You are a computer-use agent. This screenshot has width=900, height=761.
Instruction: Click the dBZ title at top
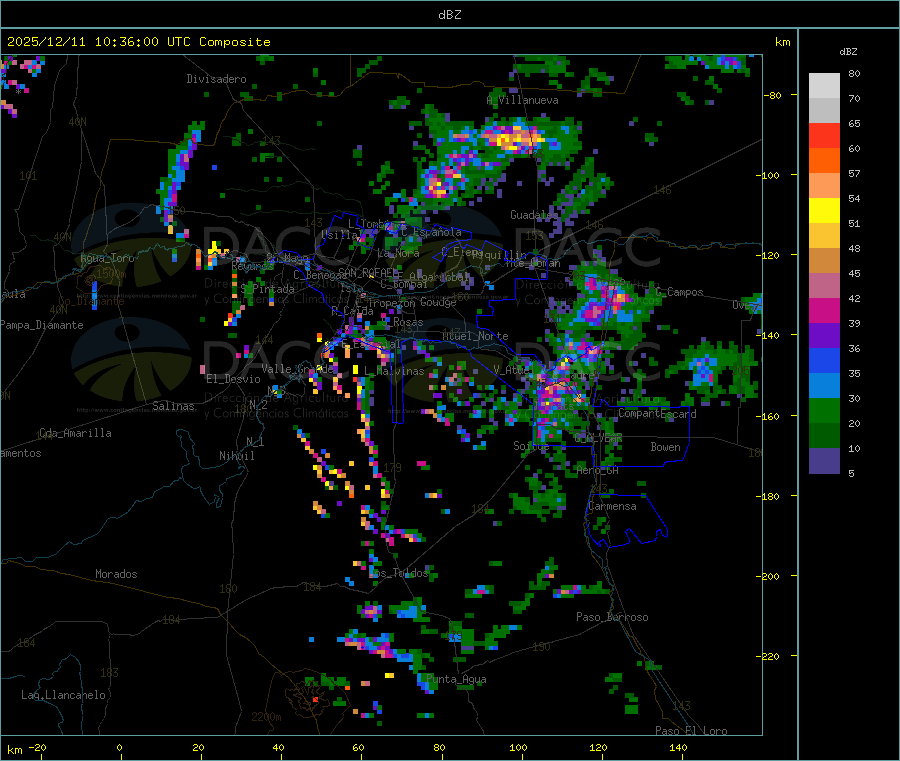click(x=449, y=14)
